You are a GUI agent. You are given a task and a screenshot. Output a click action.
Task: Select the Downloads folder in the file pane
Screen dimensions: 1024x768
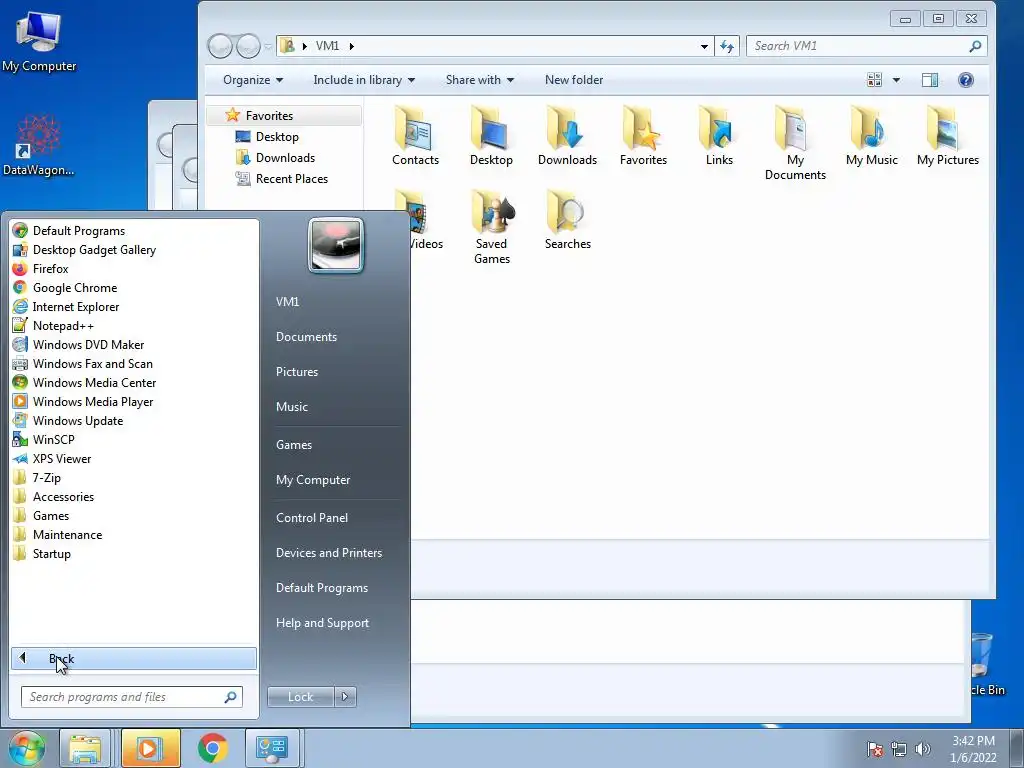tap(568, 136)
